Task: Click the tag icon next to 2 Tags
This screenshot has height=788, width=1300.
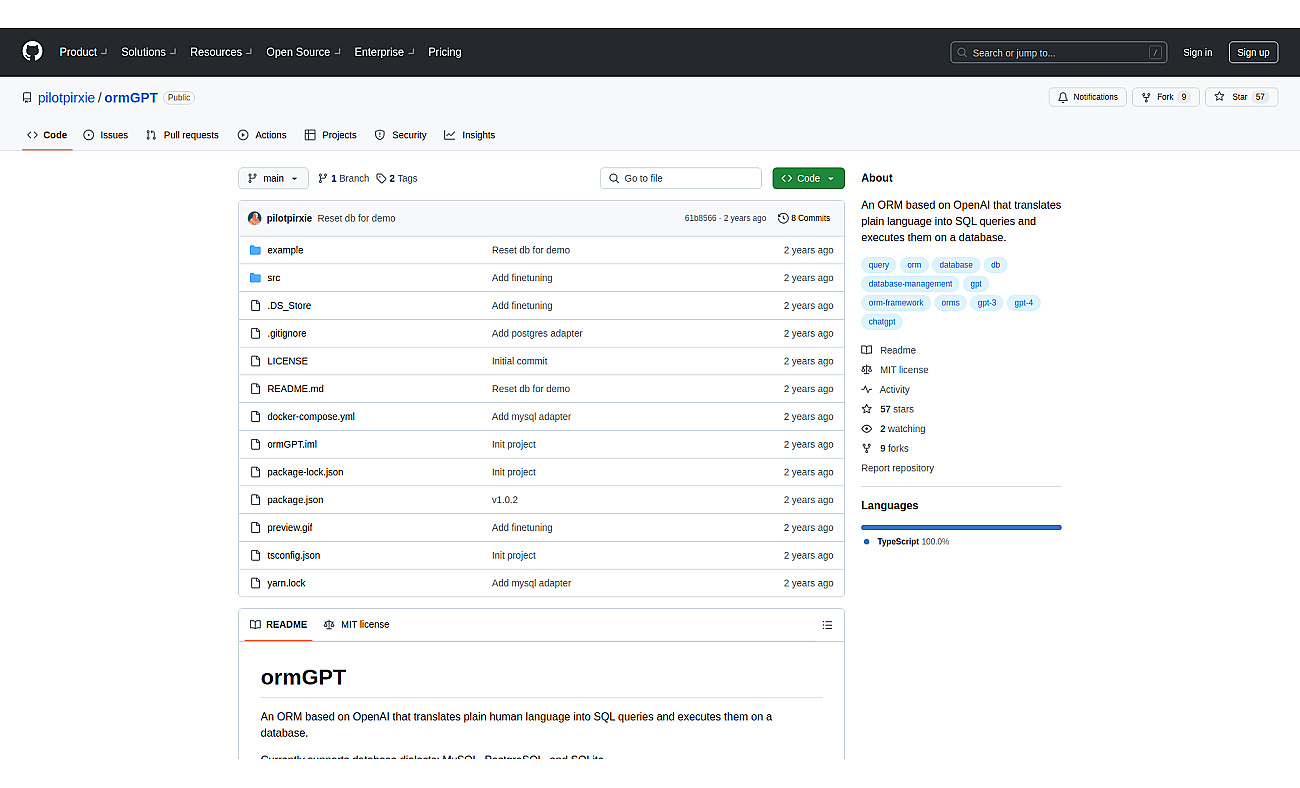Action: [381, 178]
